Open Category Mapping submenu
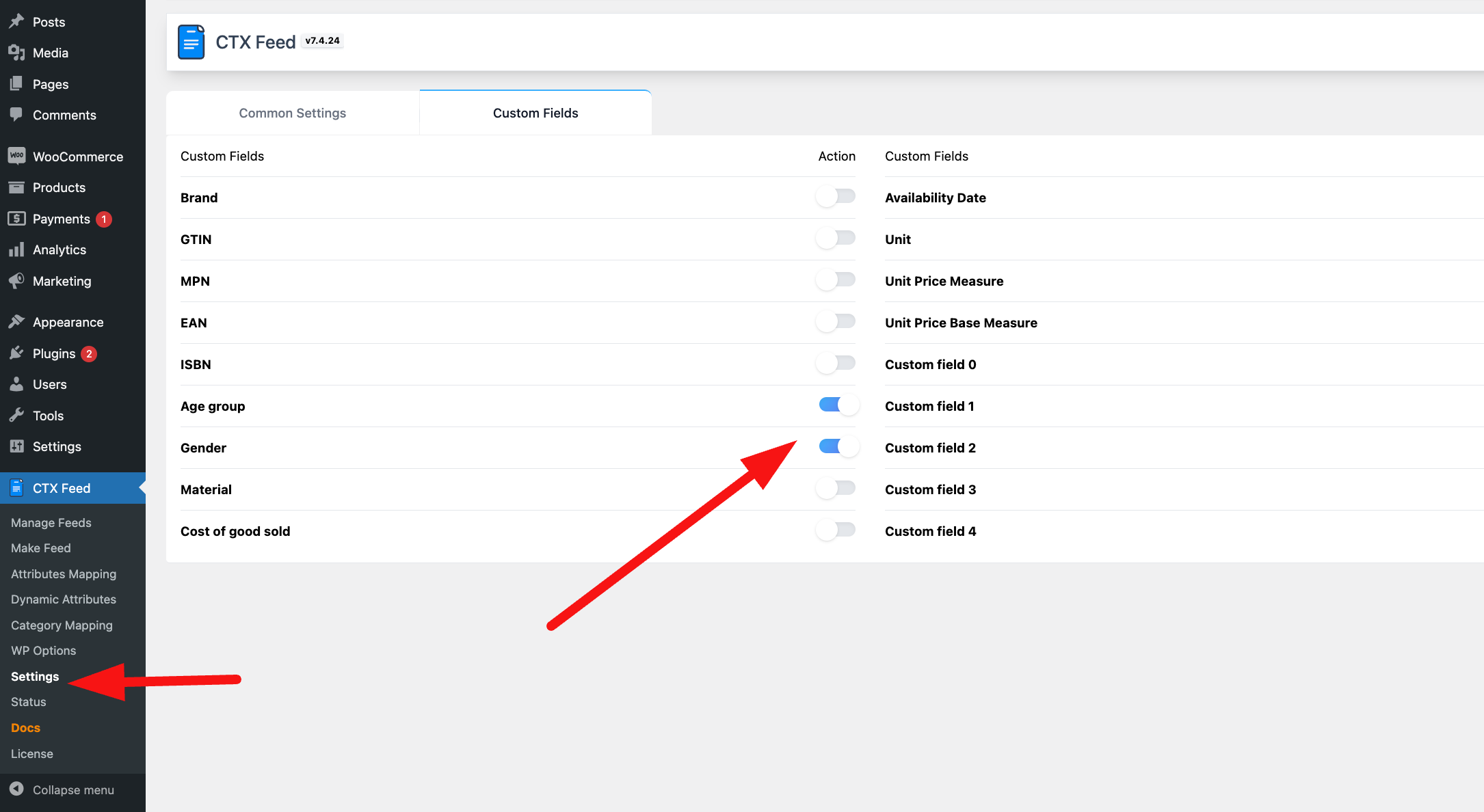 click(62, 625)
